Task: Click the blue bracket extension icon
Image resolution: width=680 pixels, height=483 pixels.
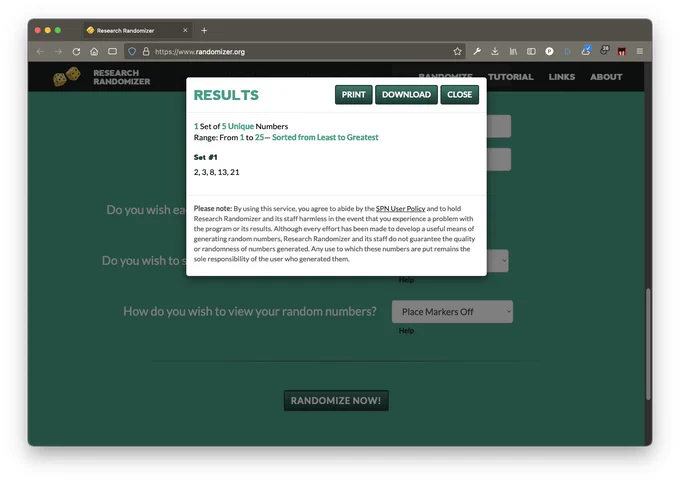Action: coord(567,51)
